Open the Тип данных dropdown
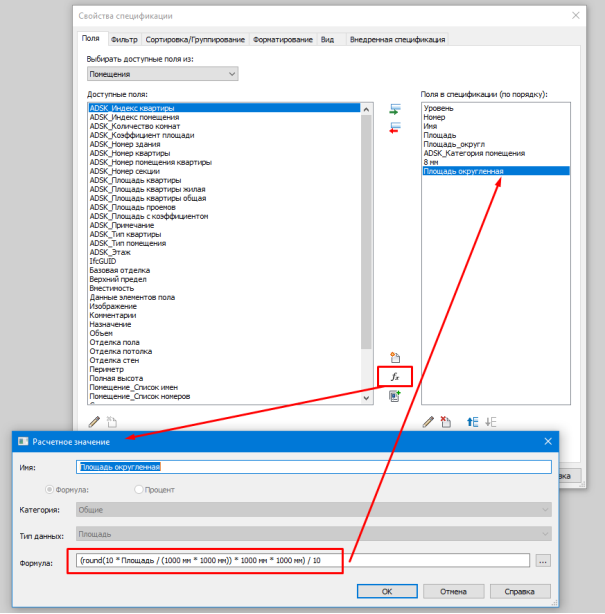This screenshot has width=605, height=614. coord(314,534)
